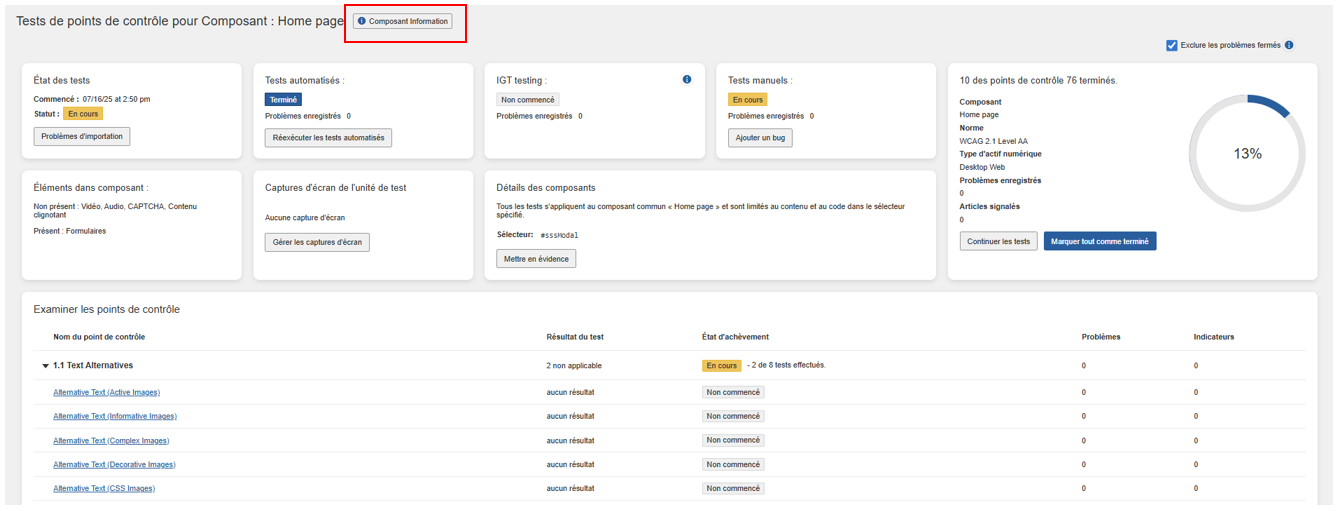The image size is (1338, 511).
Task: Click info icon next to Exclure les problèmes fermés
Action: [1289, 45]
